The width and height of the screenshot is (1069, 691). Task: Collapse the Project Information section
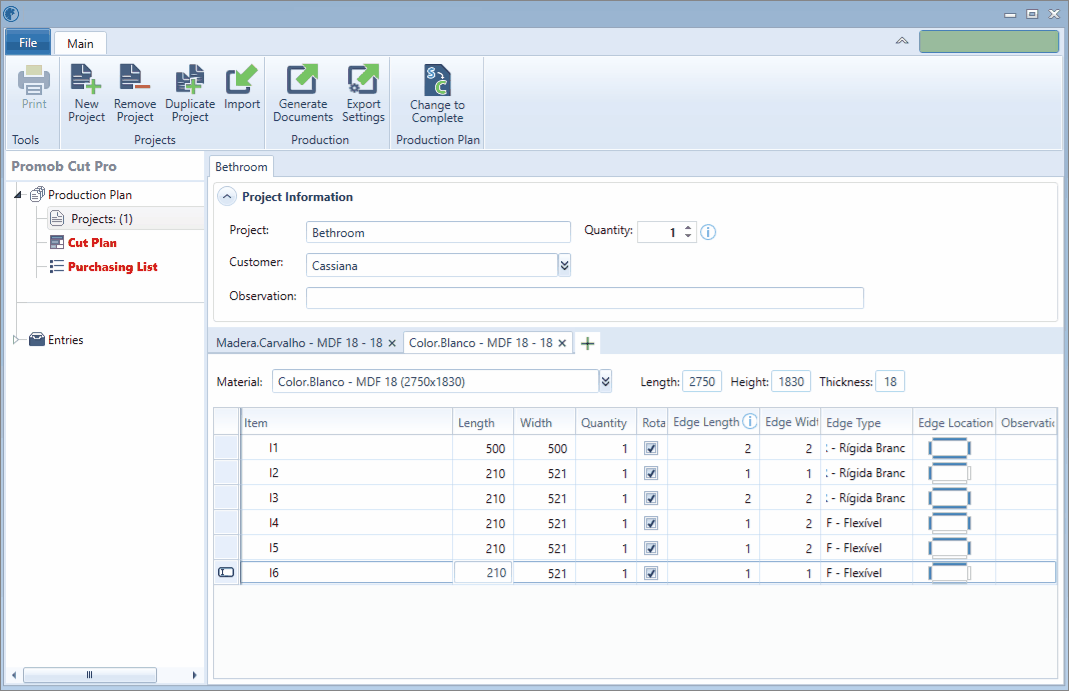click(227, 197)
